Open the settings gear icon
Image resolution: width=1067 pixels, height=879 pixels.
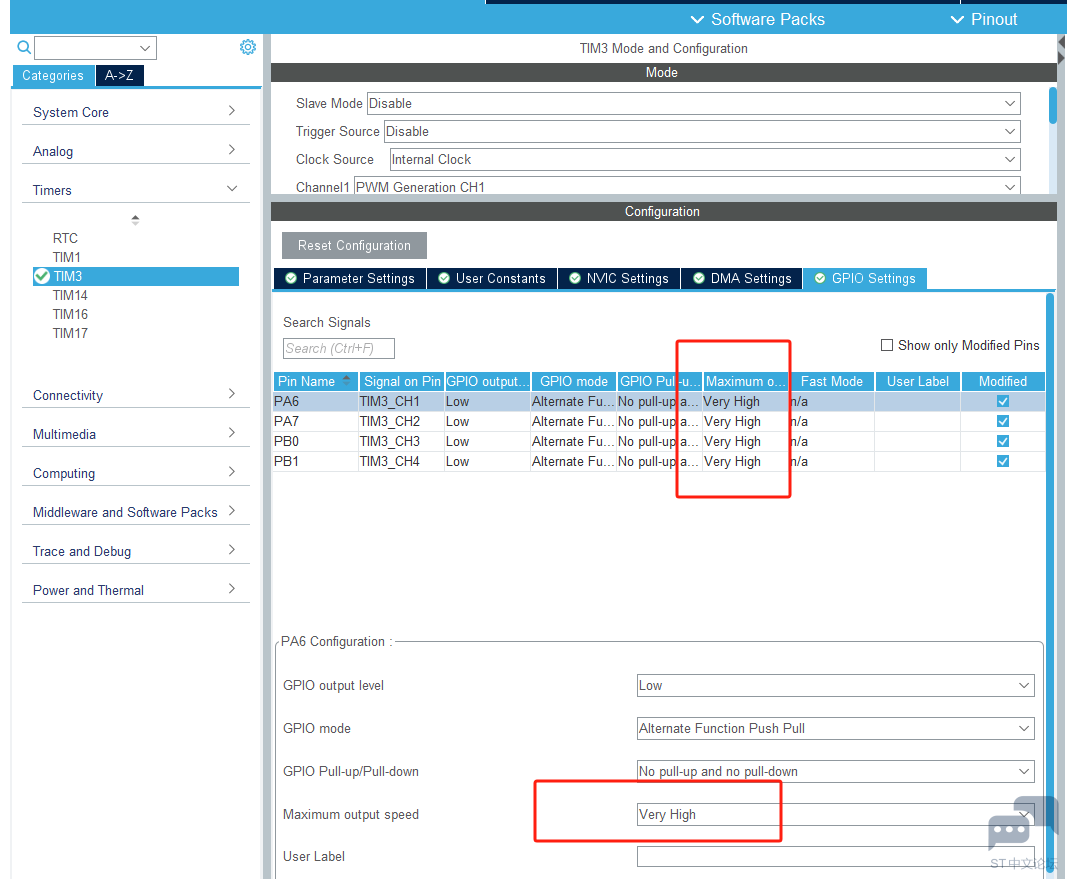[248, 47]
